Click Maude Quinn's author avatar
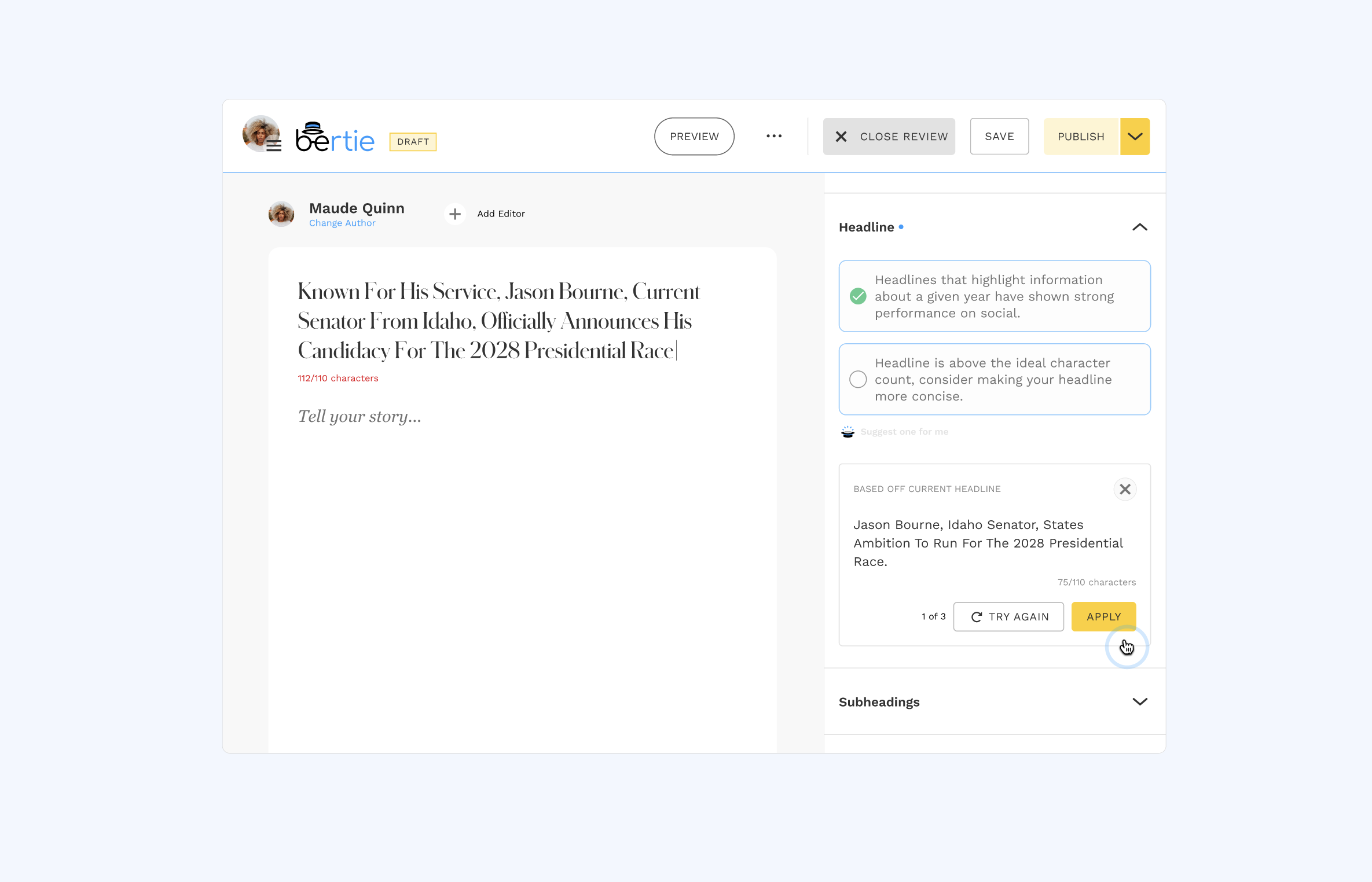 click(x=281, y=214)
